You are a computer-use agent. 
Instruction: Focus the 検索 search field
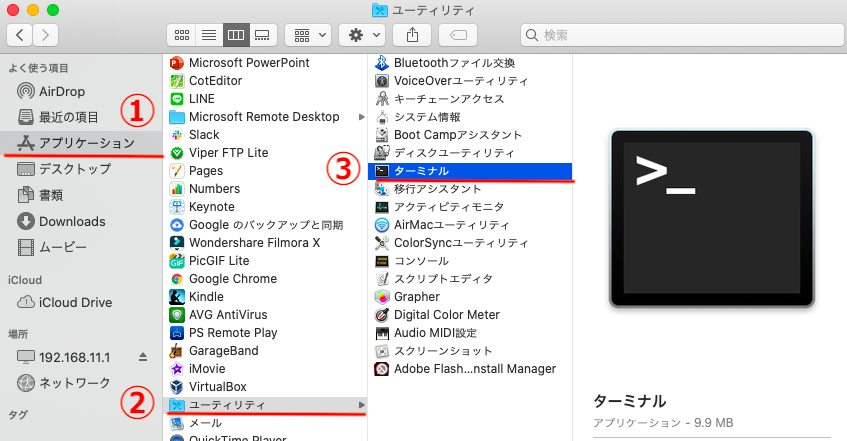[682, 35]
